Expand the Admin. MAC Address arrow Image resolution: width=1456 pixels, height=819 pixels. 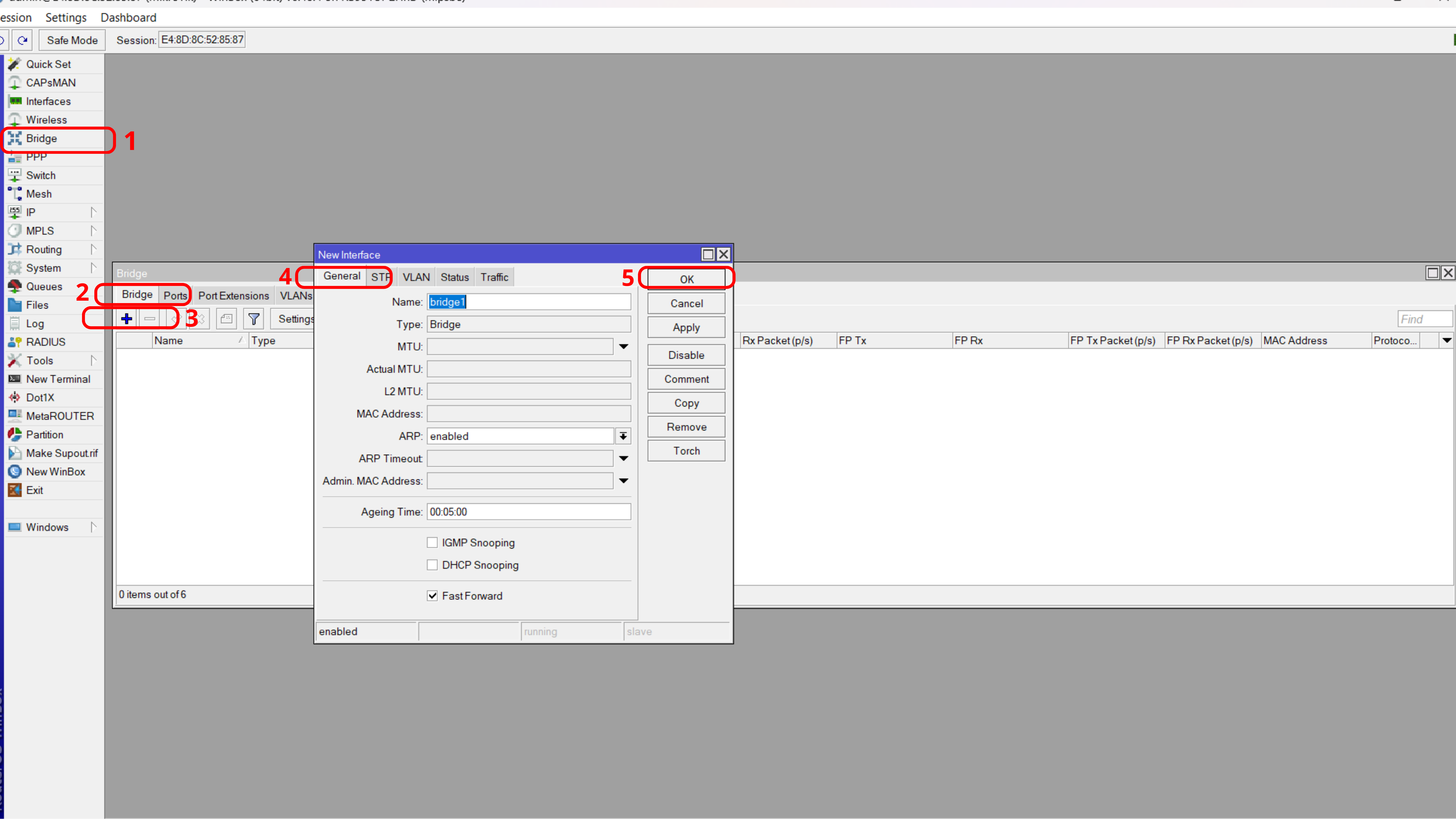(623, 481)
